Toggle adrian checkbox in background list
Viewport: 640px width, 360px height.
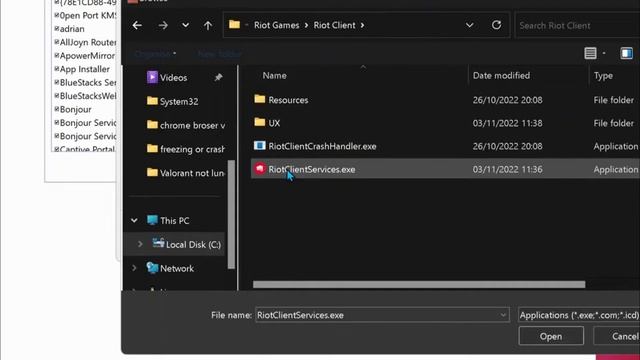(57, 29)
